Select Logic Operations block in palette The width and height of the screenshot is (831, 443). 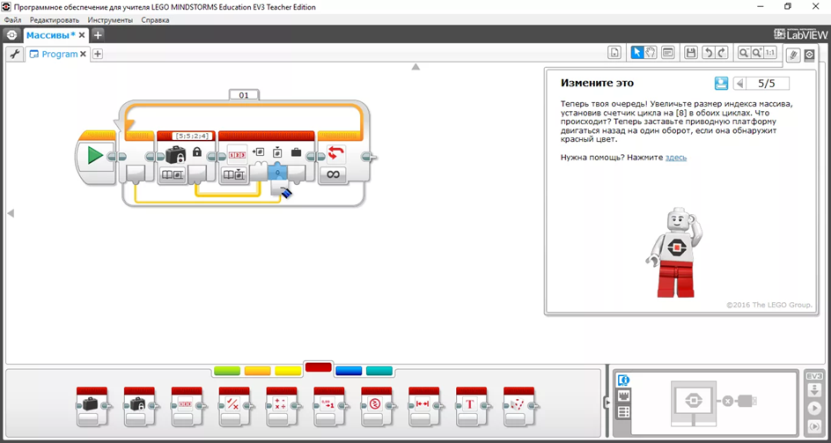click(234, 406)
